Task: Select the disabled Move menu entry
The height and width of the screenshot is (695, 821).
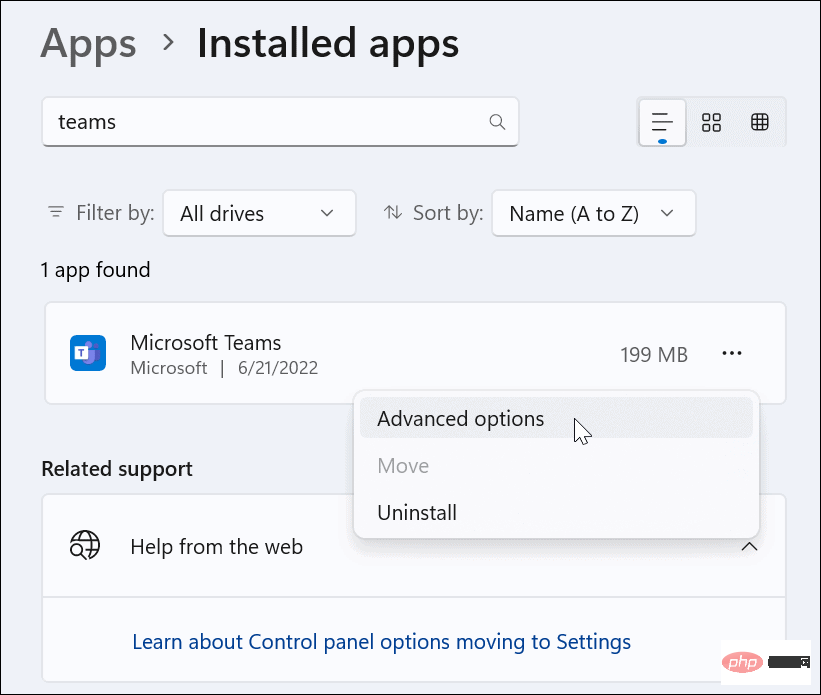Action: [x=556, y=466]
